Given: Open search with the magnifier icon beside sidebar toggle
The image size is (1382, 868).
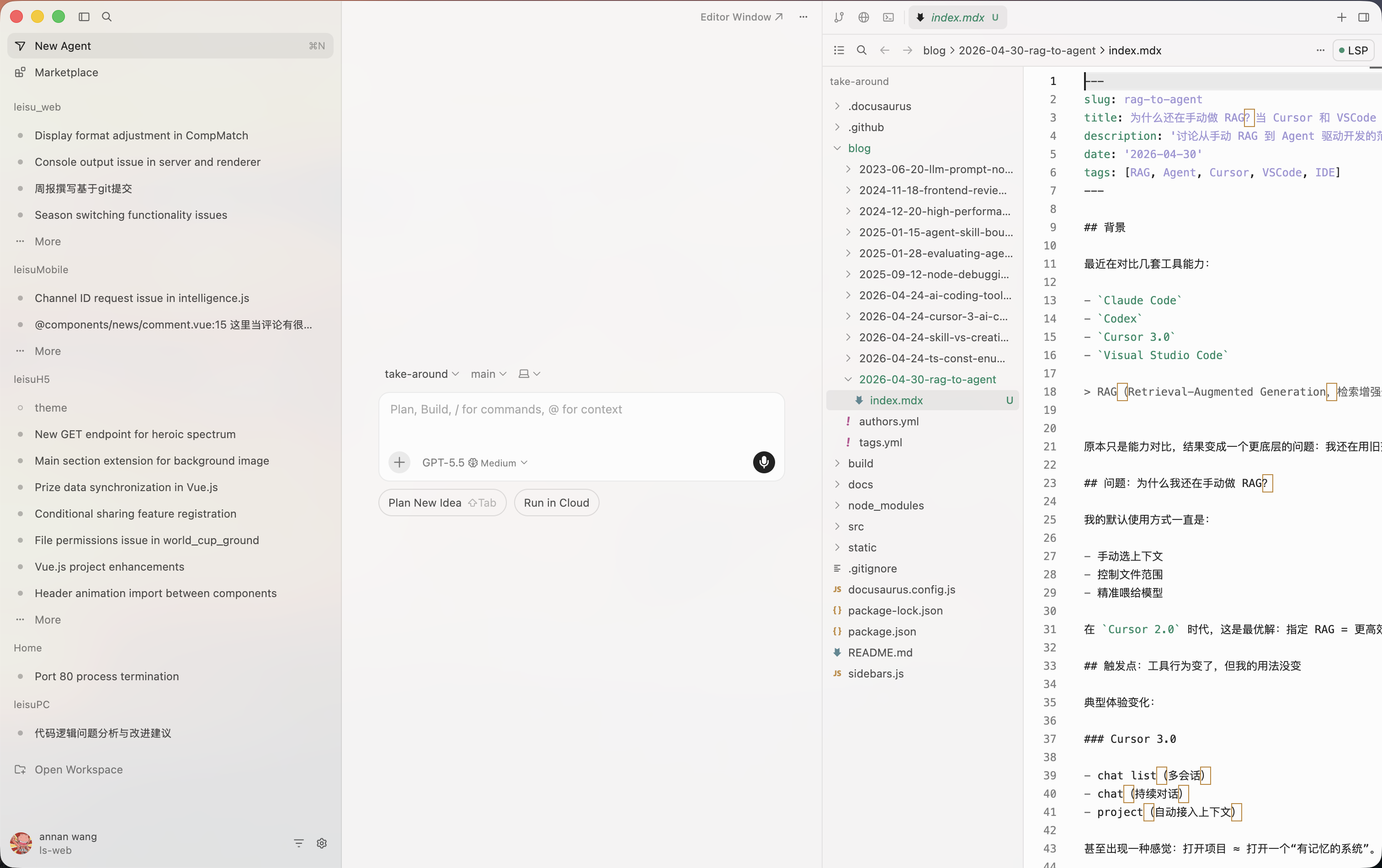Looking at the screenshot, I should (x=107, y=16).
